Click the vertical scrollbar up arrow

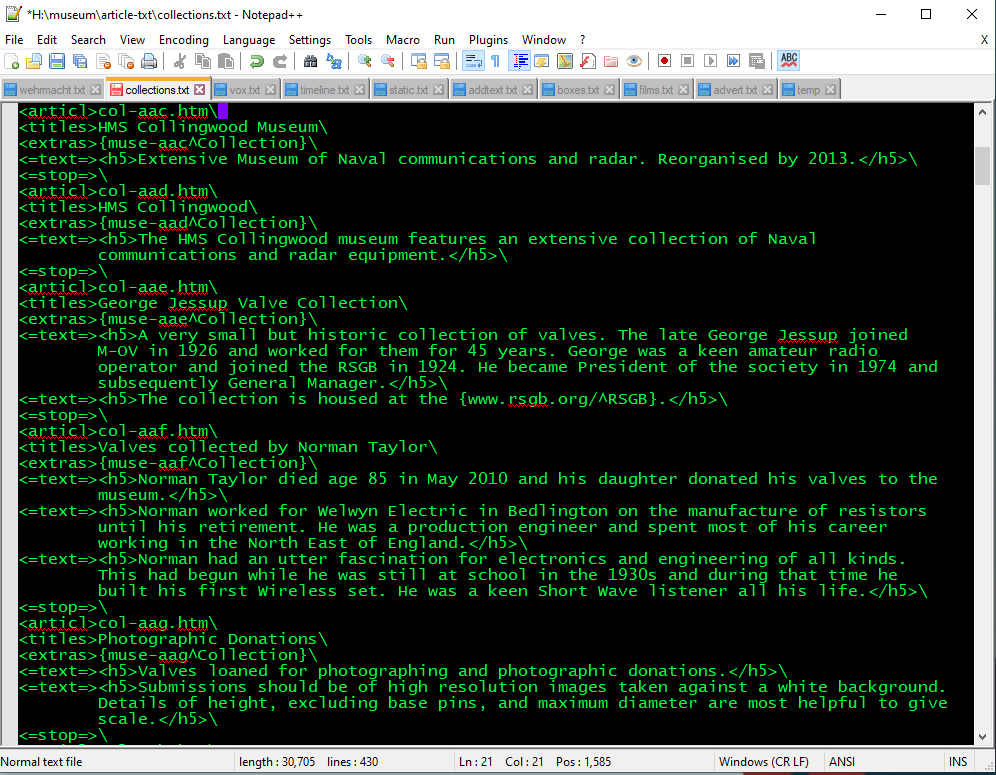pyautogui.click(x=982, y=112)
